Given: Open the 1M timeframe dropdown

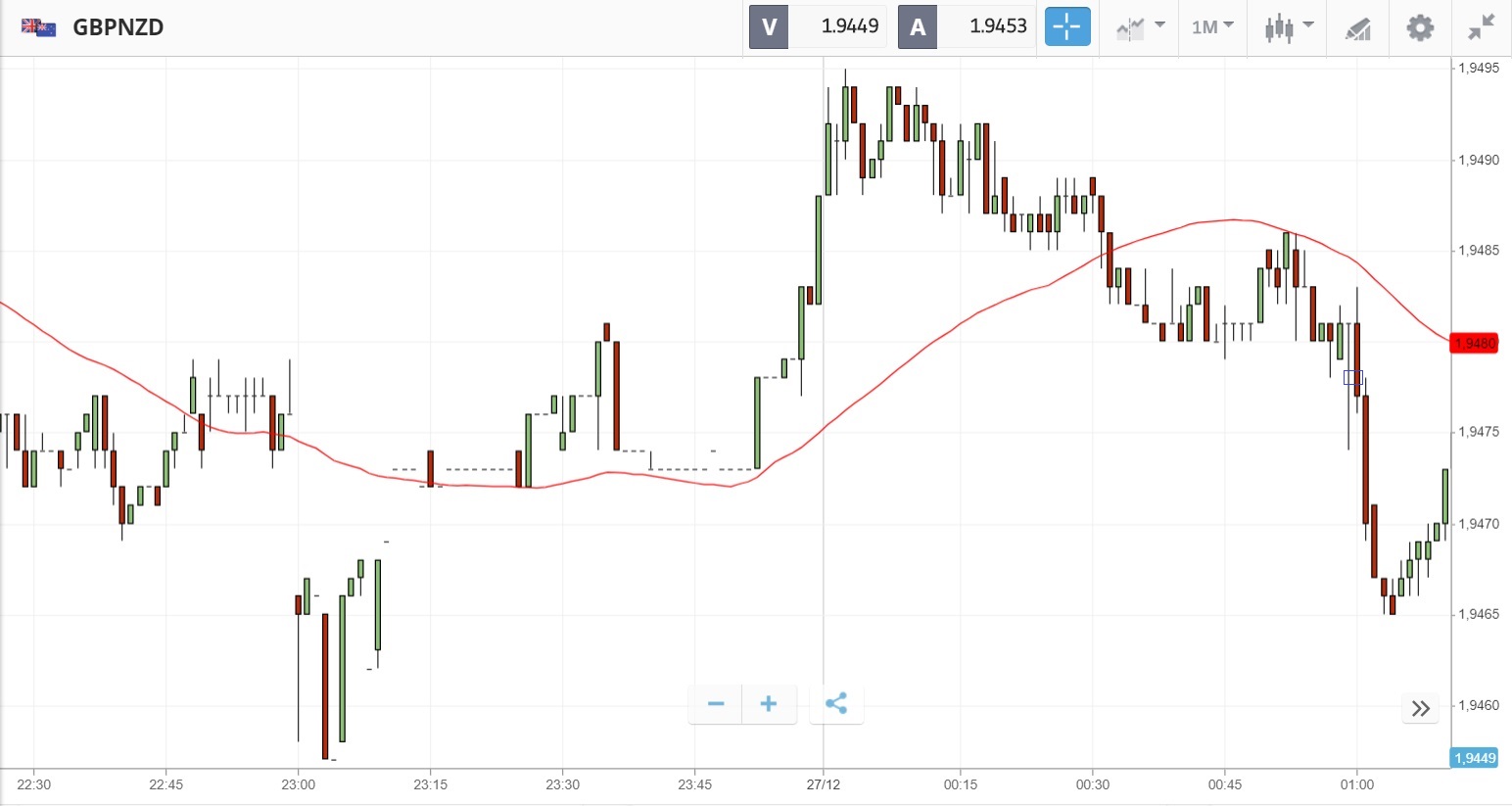Looking at the screenshot, I should pyautogui.click(x=1212, y=26).
